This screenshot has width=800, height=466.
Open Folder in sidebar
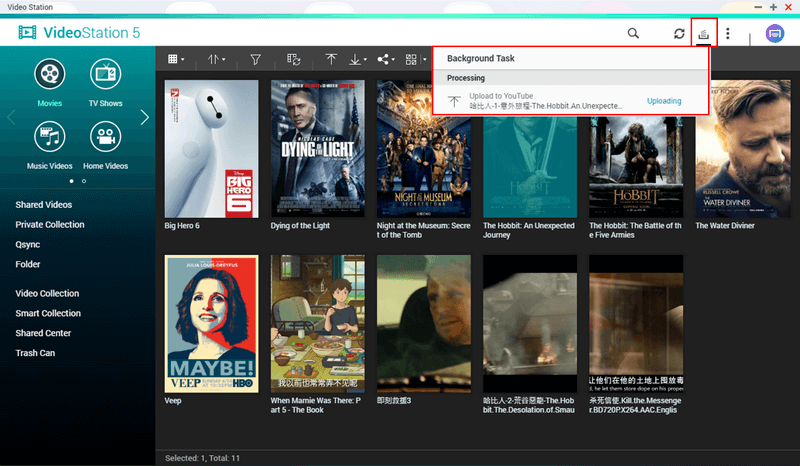(28, 264)
